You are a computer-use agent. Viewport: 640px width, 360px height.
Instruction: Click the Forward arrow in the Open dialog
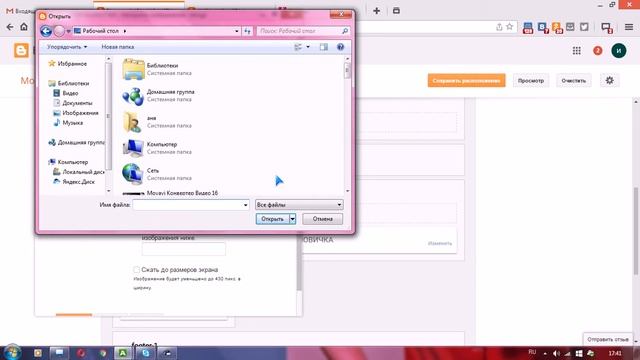(x=60, y=31)
